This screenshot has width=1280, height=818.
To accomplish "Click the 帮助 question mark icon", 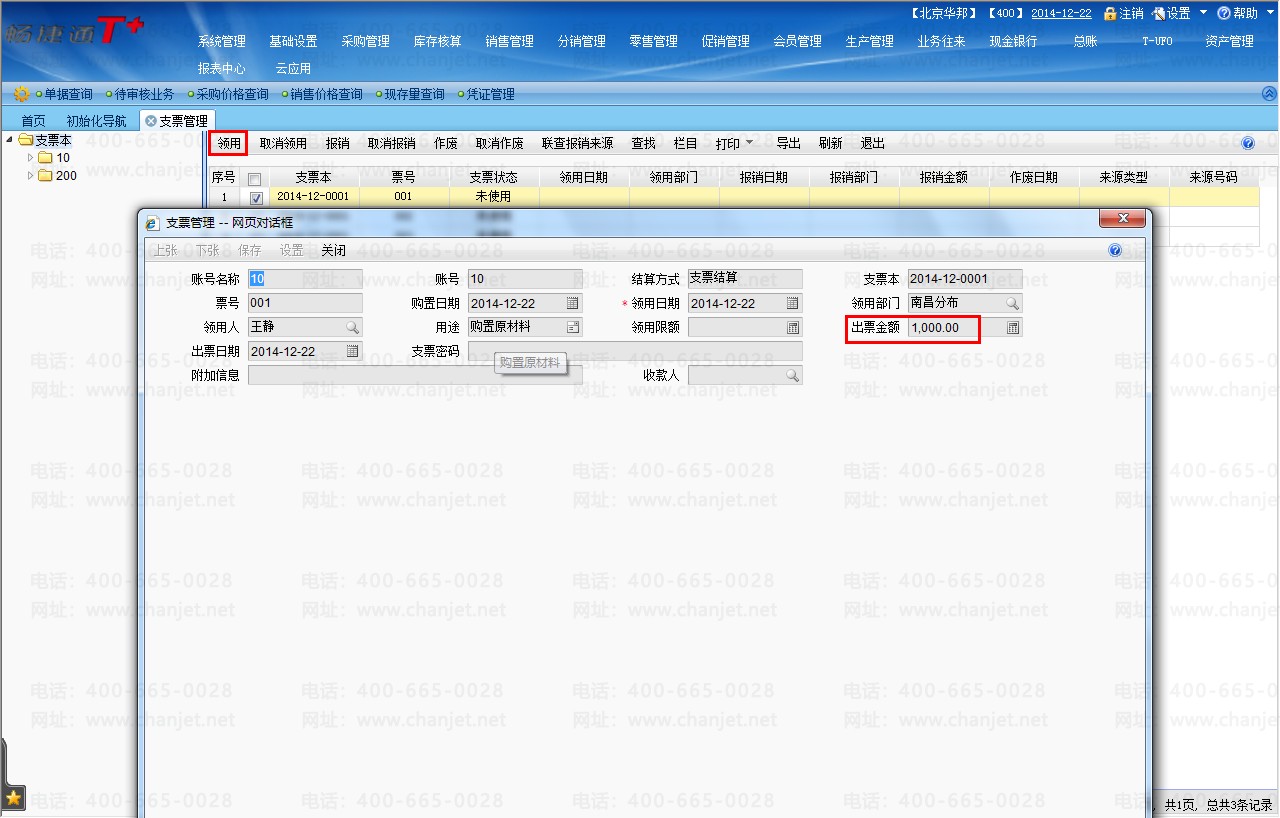I will [x=1224, y=13].
